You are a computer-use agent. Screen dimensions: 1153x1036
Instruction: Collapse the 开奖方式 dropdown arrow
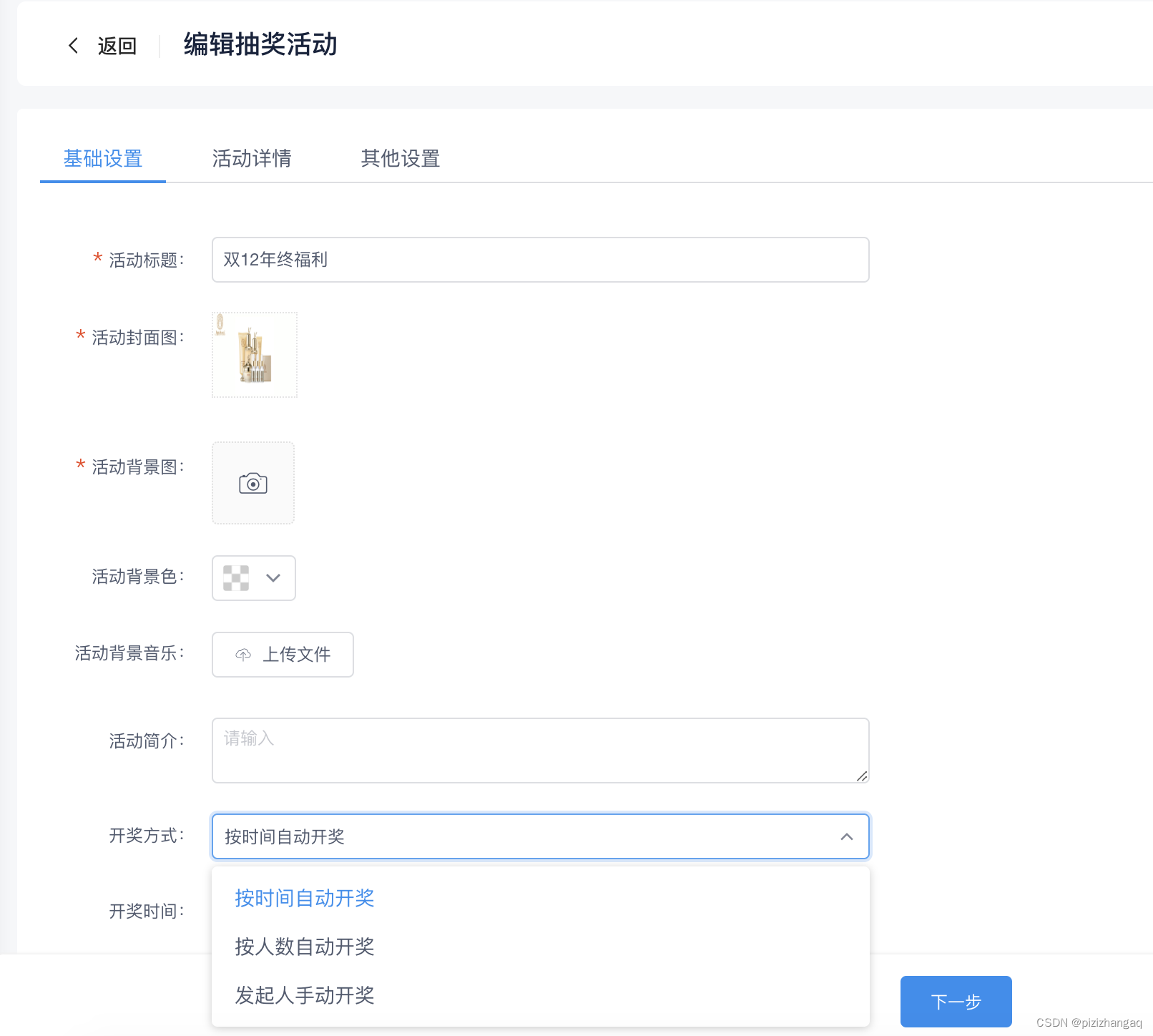tap(847, 836)
